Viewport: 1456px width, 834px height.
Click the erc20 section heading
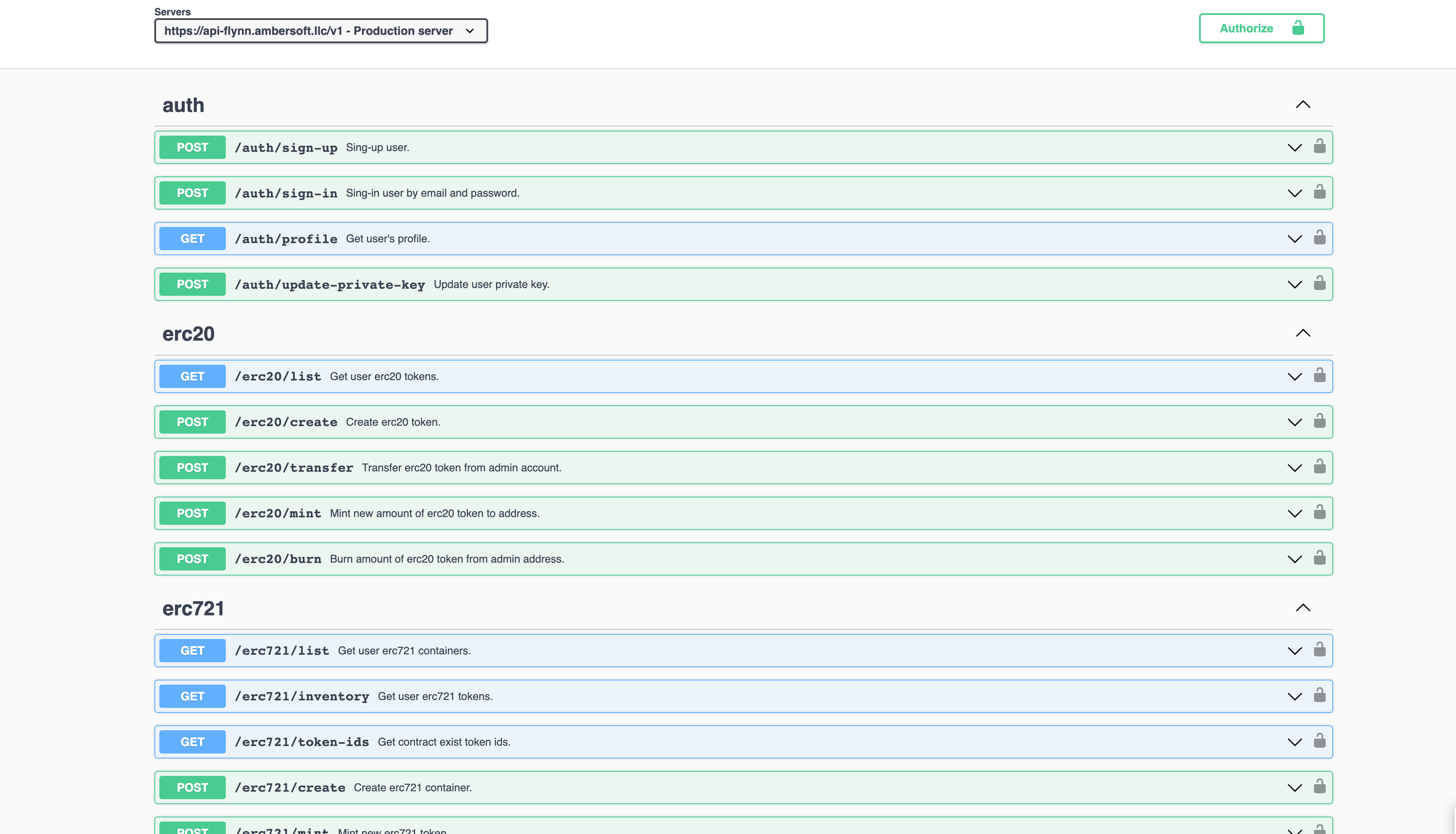(188, 334)
